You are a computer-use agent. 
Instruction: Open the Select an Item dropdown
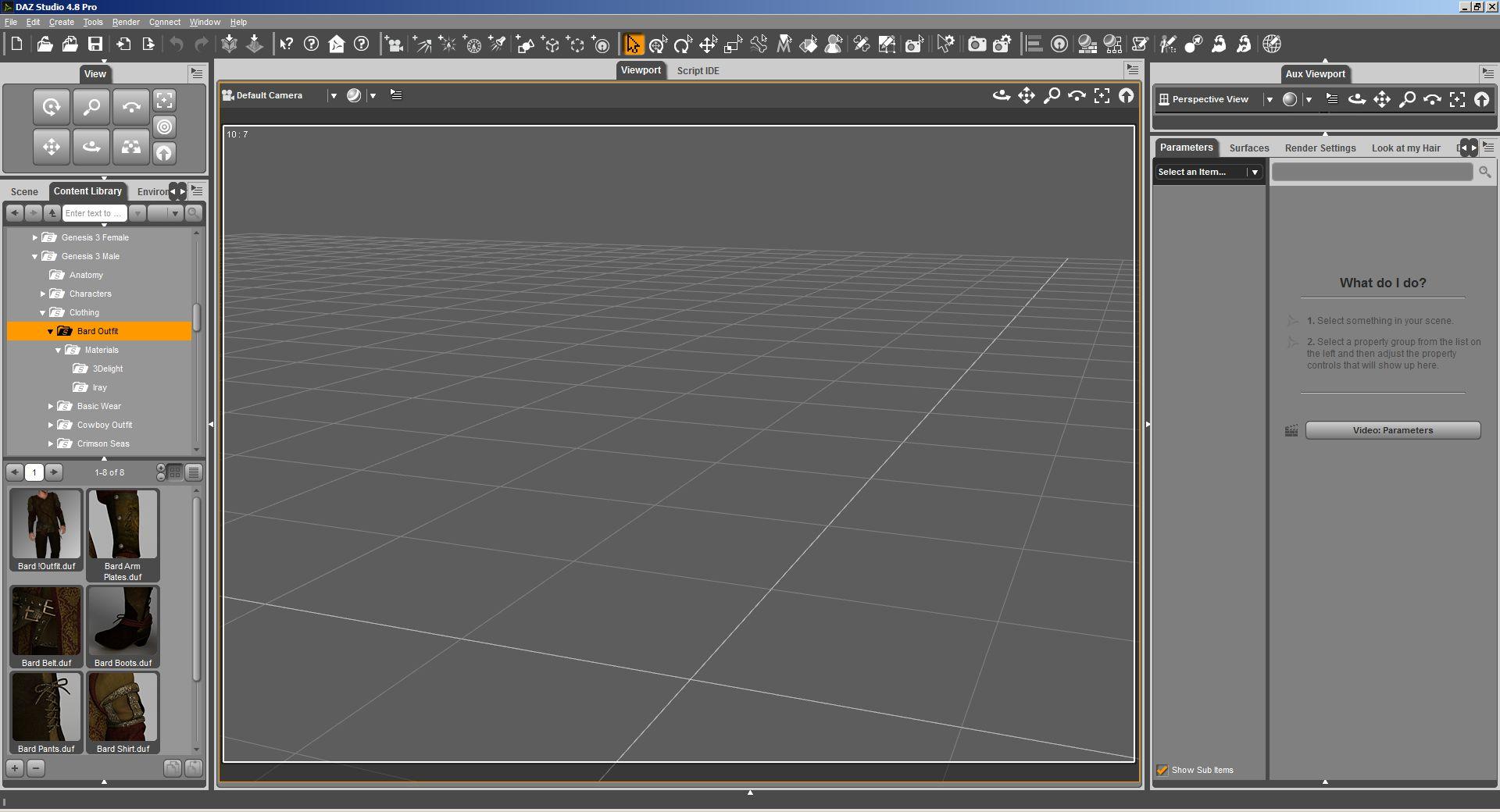coord(1209,172)
